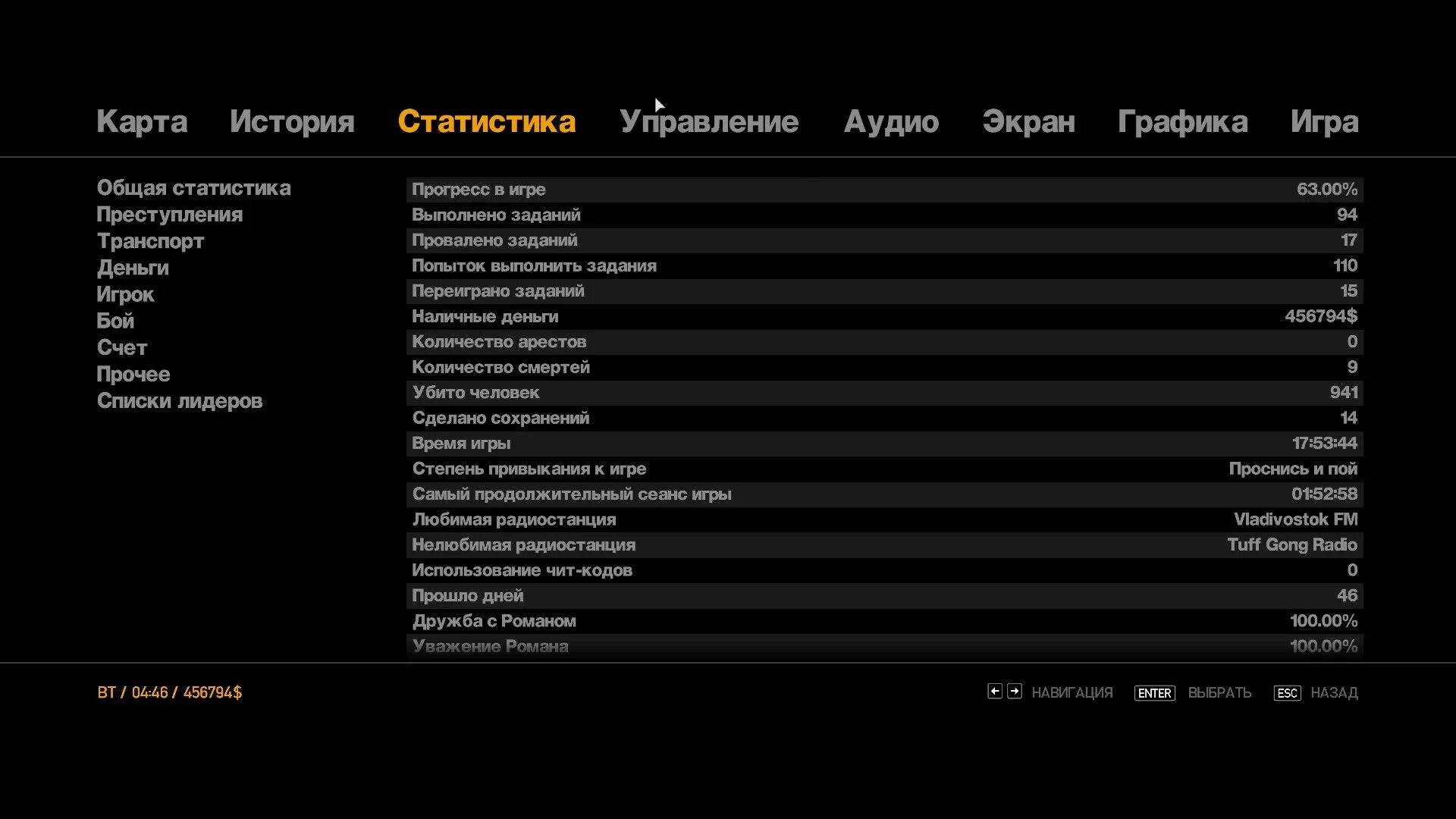Select the Переиграно заданий row
The height and width of the screenshot is (819, 1456).
click(x=884, y=291)
